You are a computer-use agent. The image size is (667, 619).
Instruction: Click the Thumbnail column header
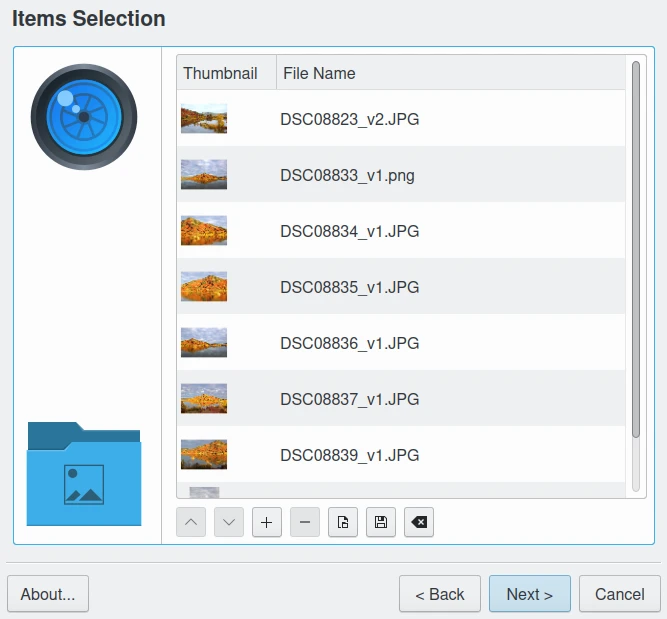click(x=220, y=73)
